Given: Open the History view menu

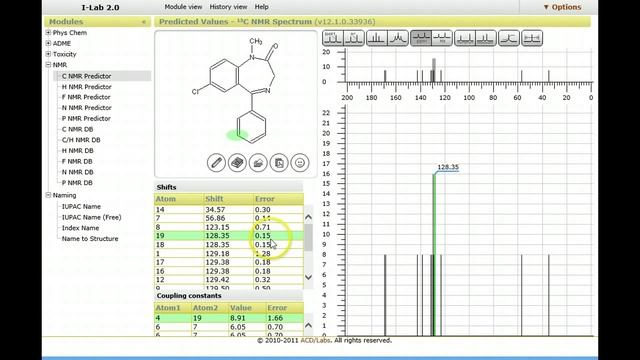Looking at the screenshot, I should click(x=228, y=7).
